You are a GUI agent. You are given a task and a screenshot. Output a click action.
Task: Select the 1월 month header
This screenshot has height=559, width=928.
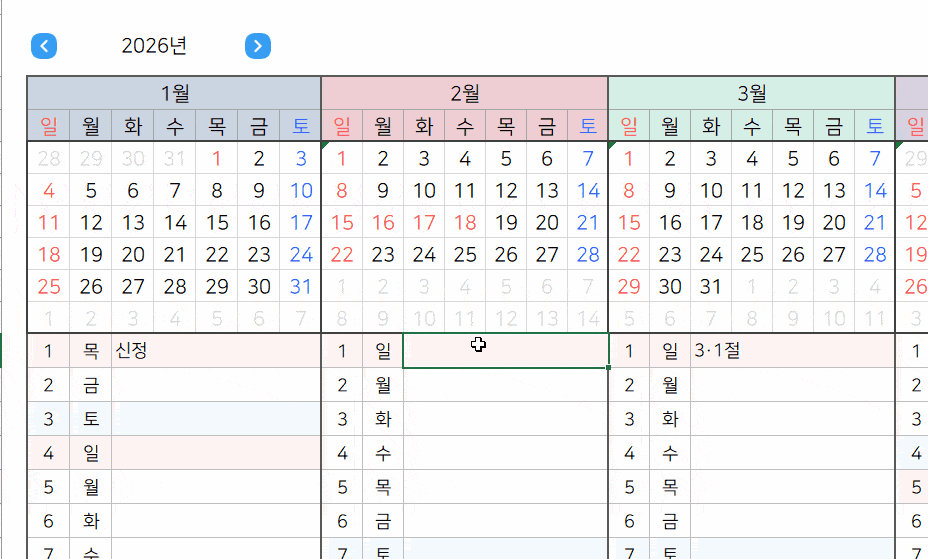coord(175,93)
